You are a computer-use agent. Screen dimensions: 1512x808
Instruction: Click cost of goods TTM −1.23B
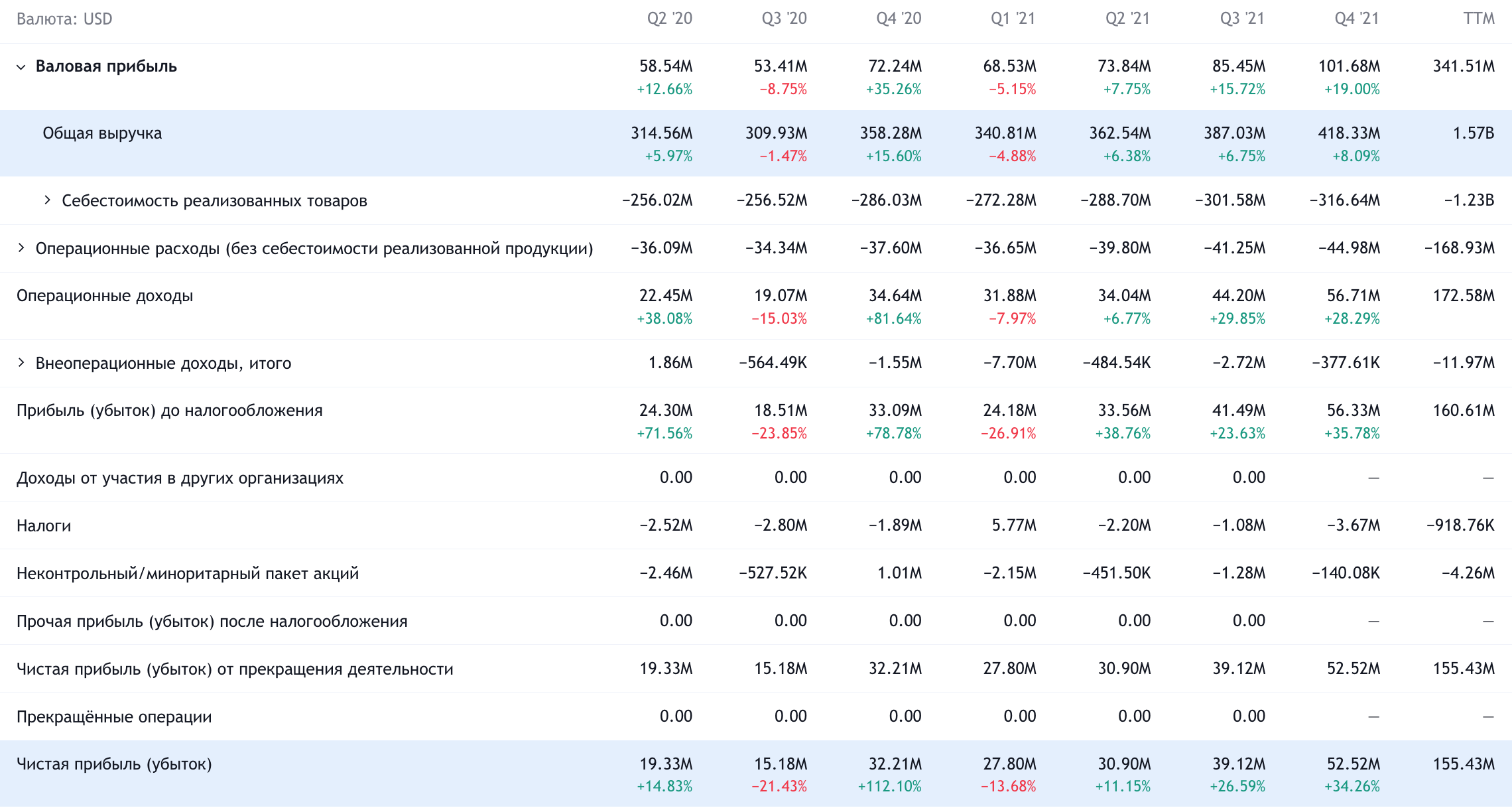click(1469, 200)
